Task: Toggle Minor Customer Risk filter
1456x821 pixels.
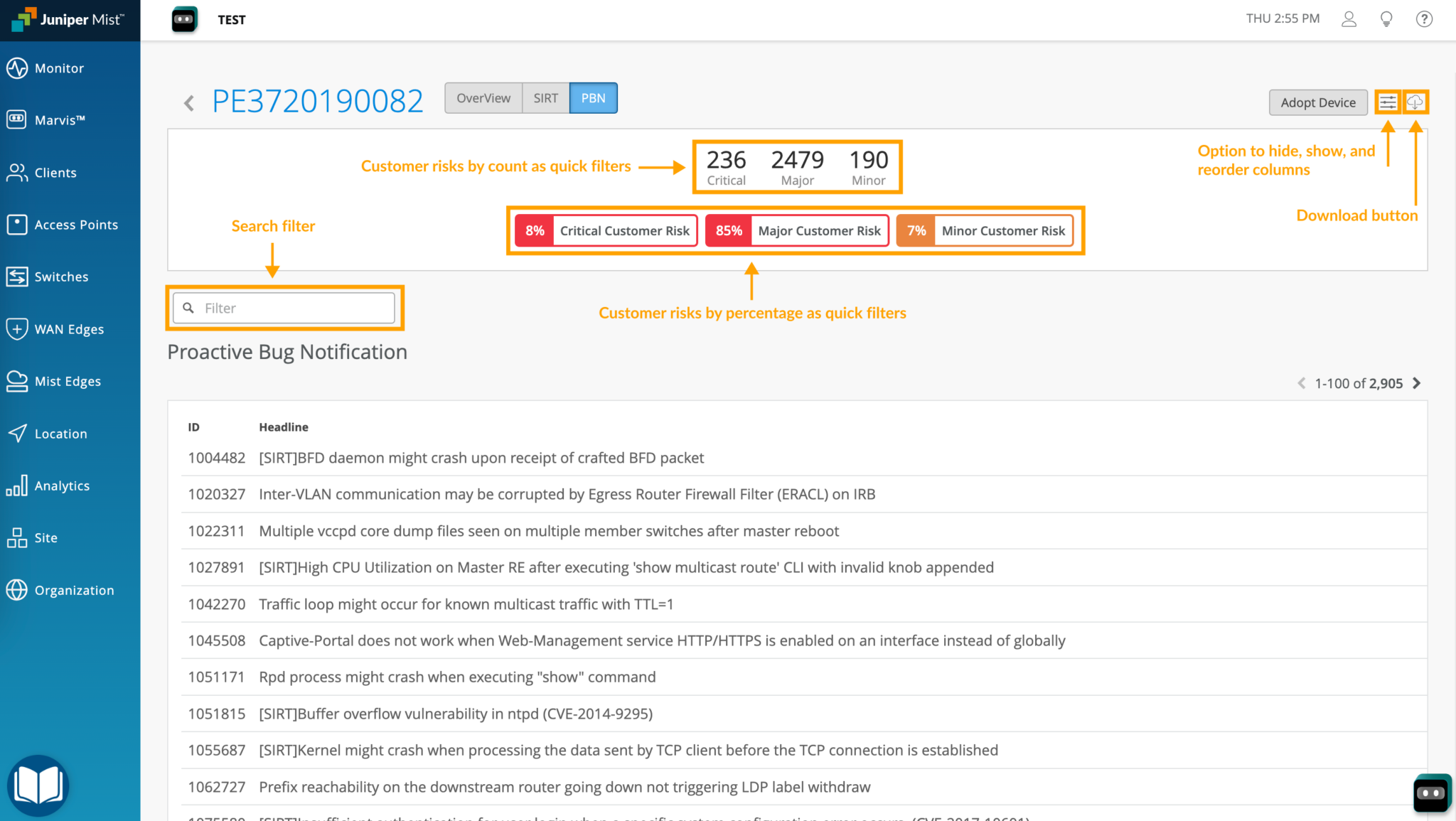Action: click(x=985, y=231)
